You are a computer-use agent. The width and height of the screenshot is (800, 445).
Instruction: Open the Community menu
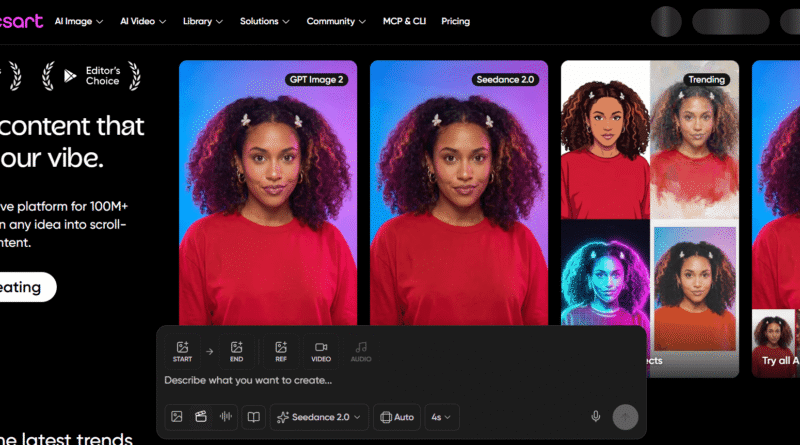coord(336,21)
